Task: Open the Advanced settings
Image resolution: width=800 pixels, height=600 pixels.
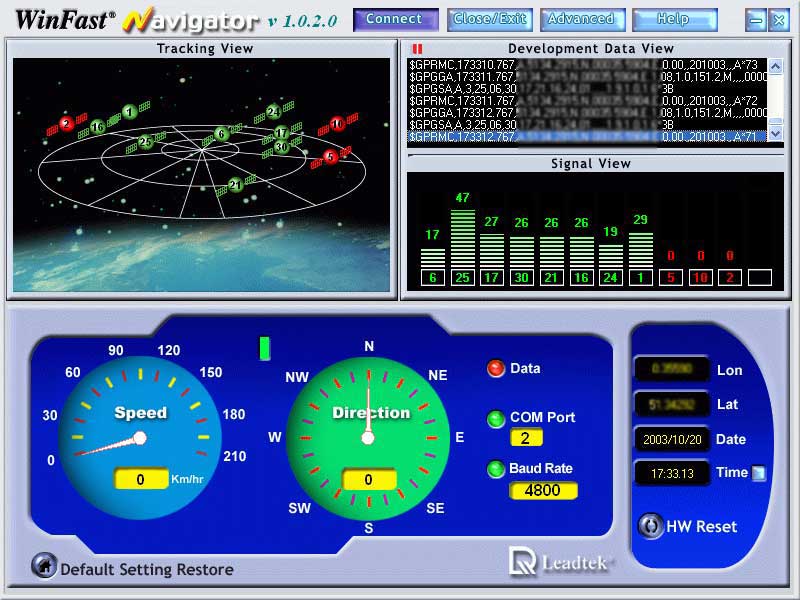Action: 582,19
